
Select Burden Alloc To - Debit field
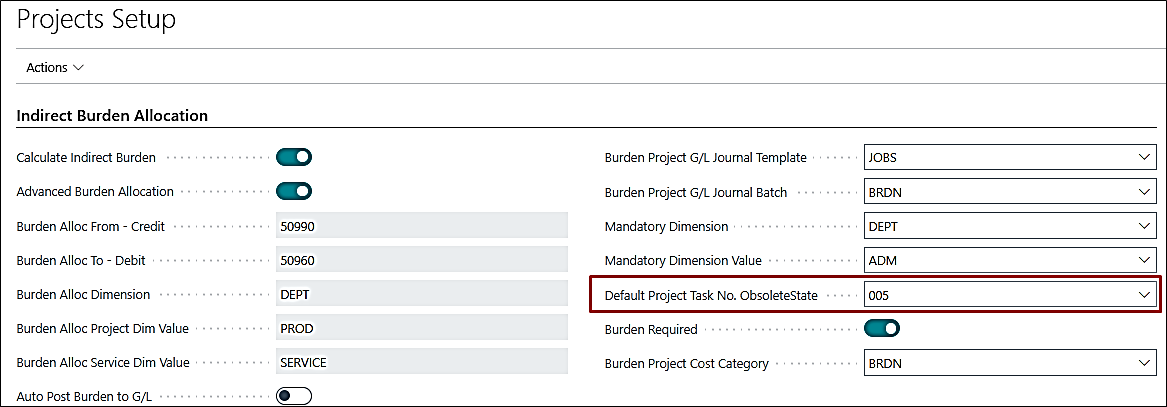(x=421, y=260)
